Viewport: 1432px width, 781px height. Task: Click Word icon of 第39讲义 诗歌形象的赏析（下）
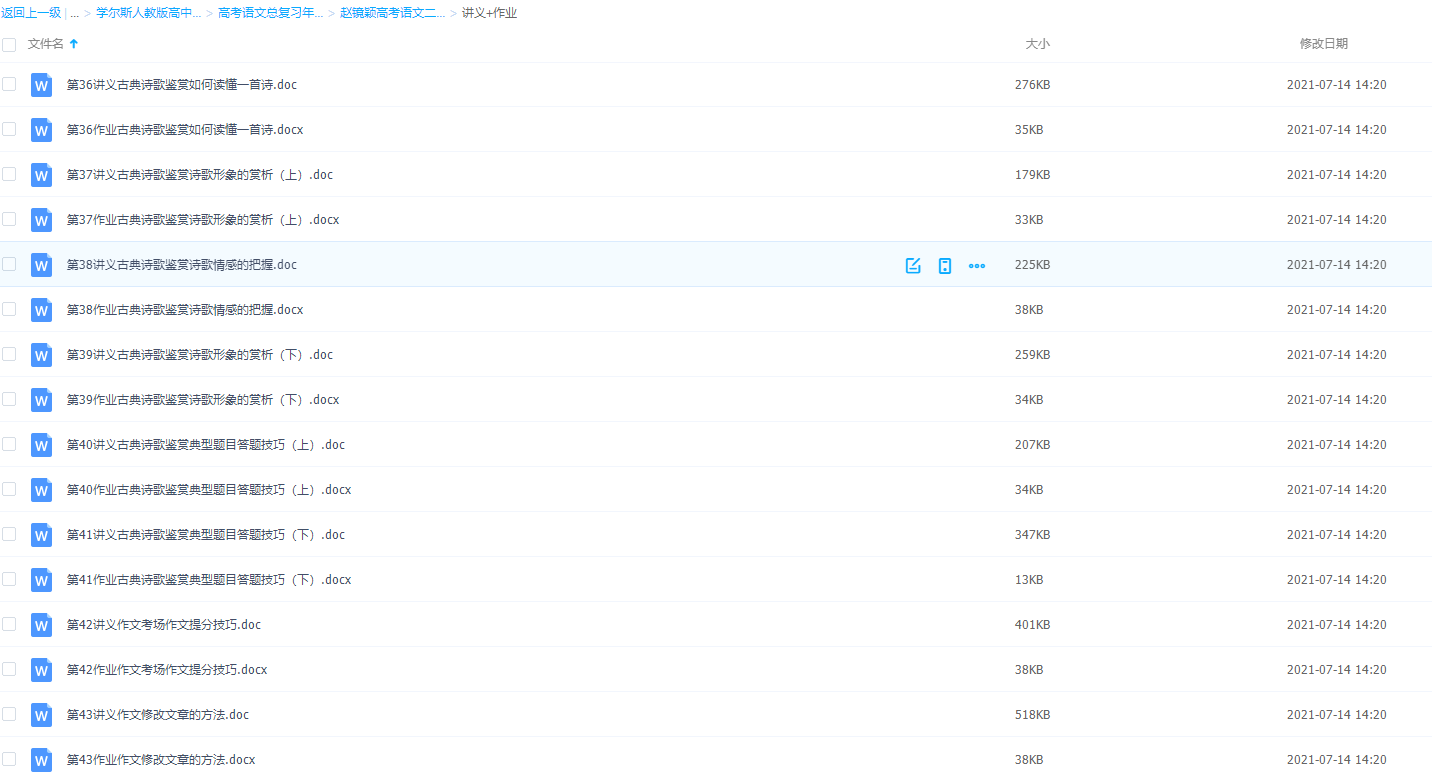41,355
